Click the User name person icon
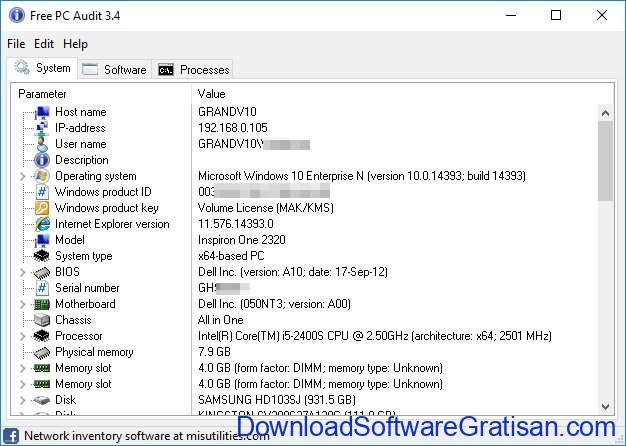Viewport: 626px width, 446px height. coord(42,144)
